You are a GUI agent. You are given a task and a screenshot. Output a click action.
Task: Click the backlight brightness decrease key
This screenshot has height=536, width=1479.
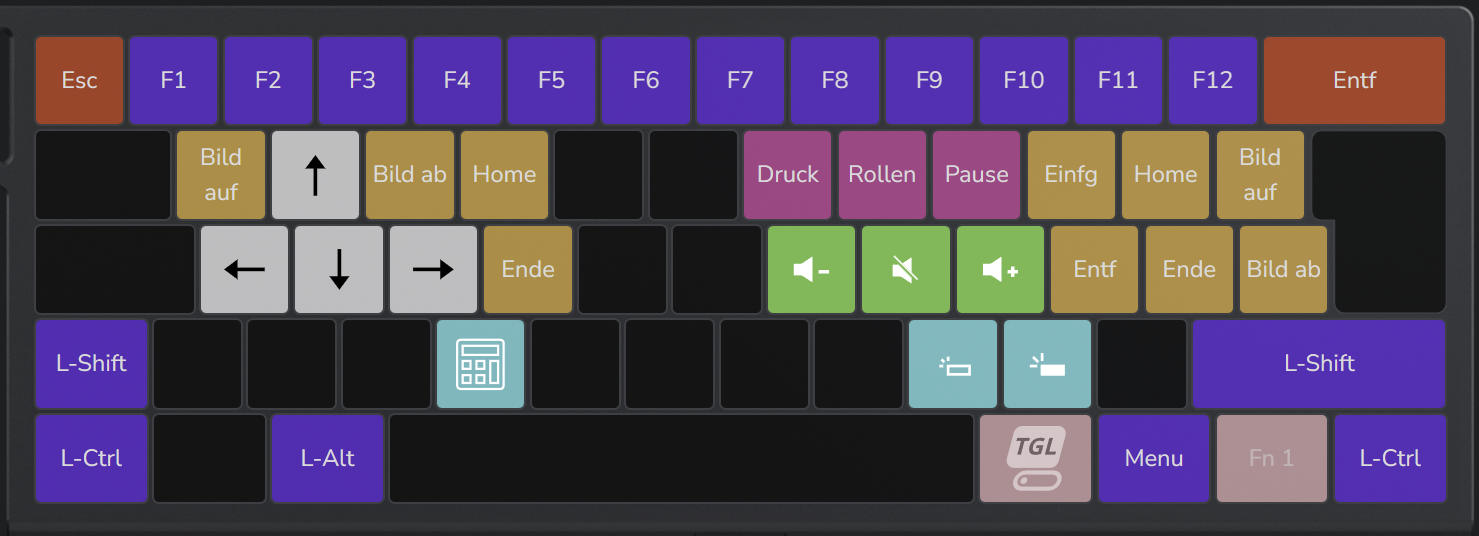953,364
